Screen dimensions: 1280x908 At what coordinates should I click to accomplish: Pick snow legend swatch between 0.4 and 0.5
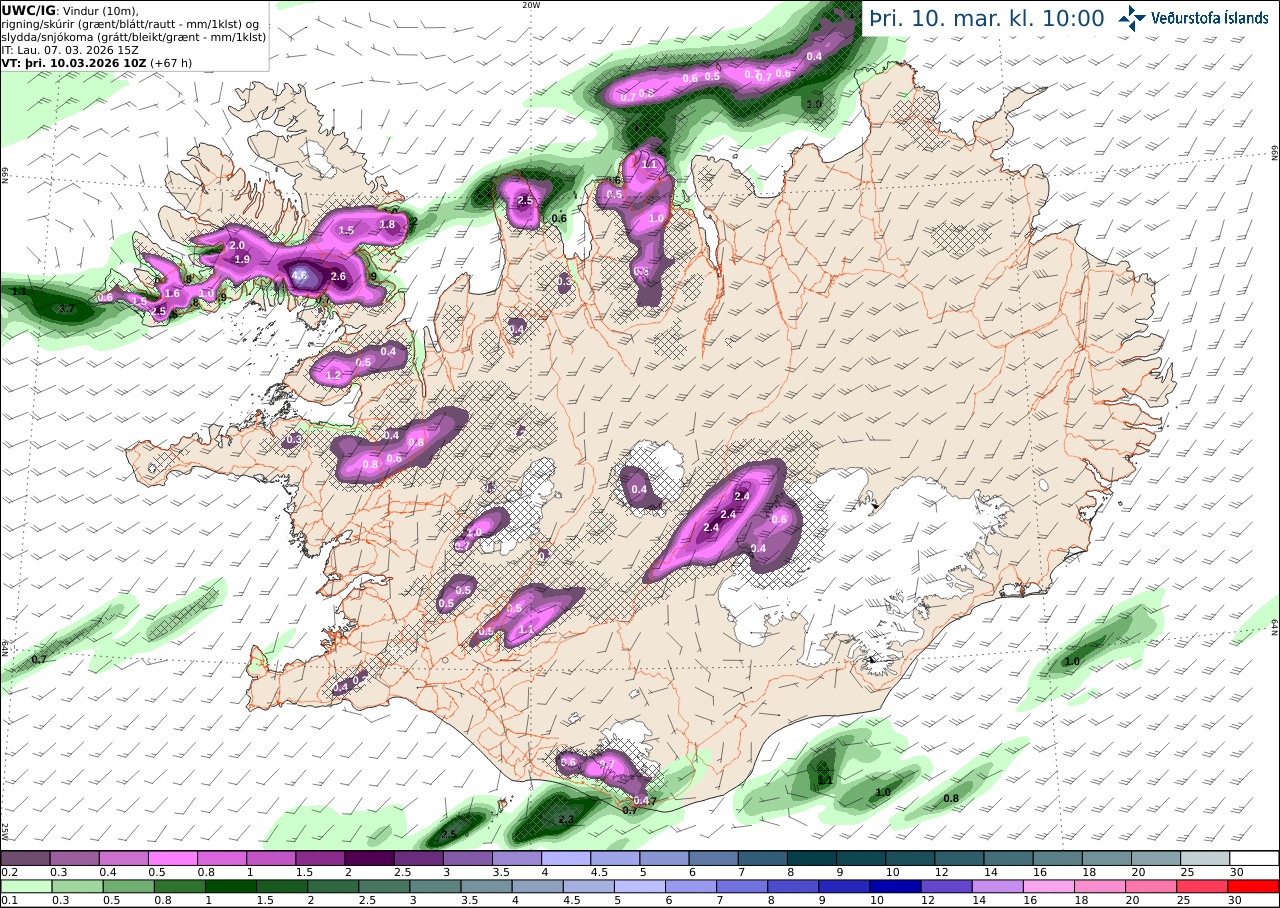(x=123, y=858)
